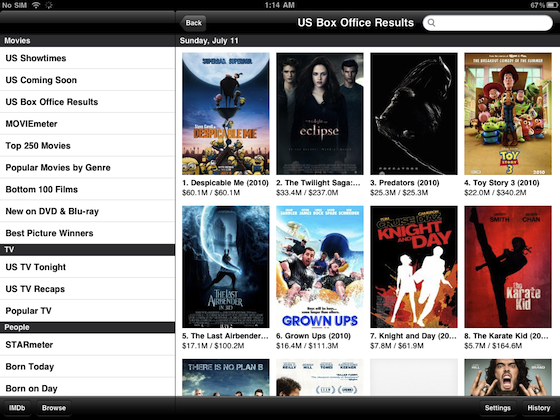This screenshot has height=420, width=560.
Task: Click '6. Grown Ups (2010)' title
Action: tap(313, 336)
